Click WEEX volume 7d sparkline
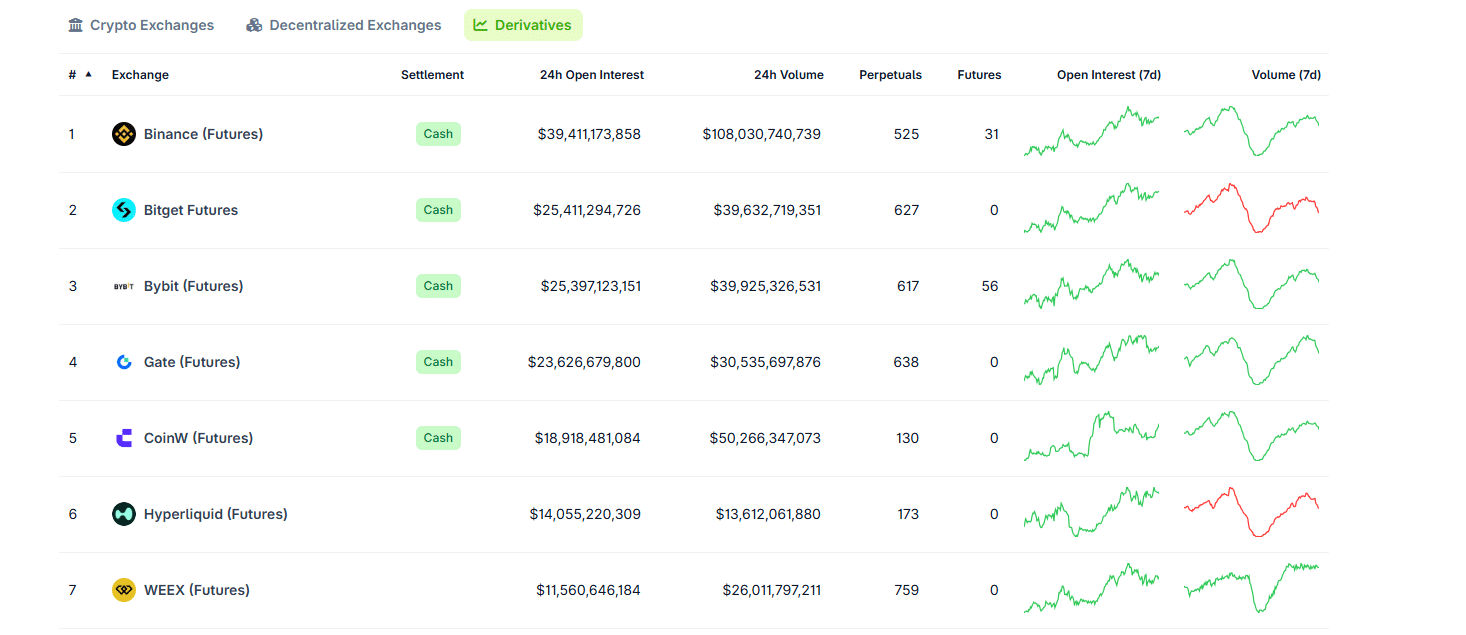The image size is (1466, 635). 1252,588
